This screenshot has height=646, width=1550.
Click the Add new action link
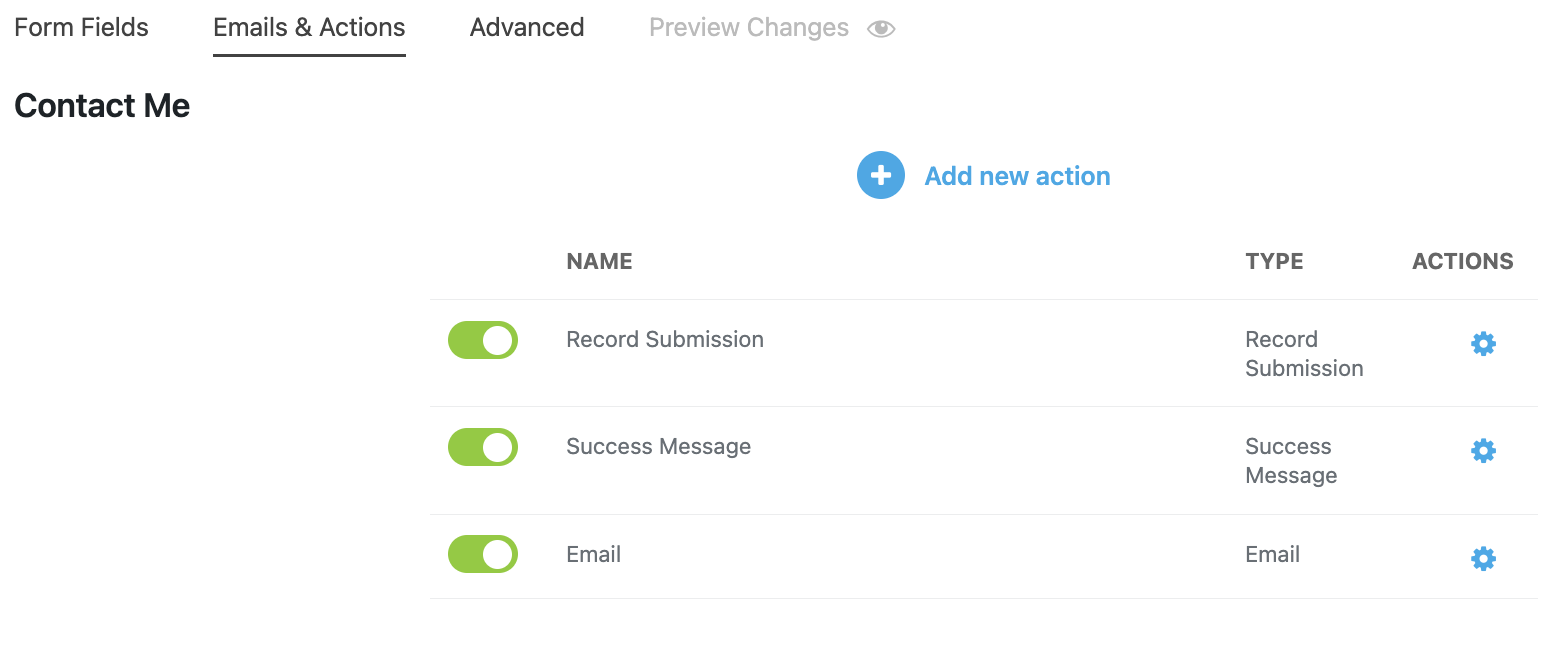tap(1017, 176)
